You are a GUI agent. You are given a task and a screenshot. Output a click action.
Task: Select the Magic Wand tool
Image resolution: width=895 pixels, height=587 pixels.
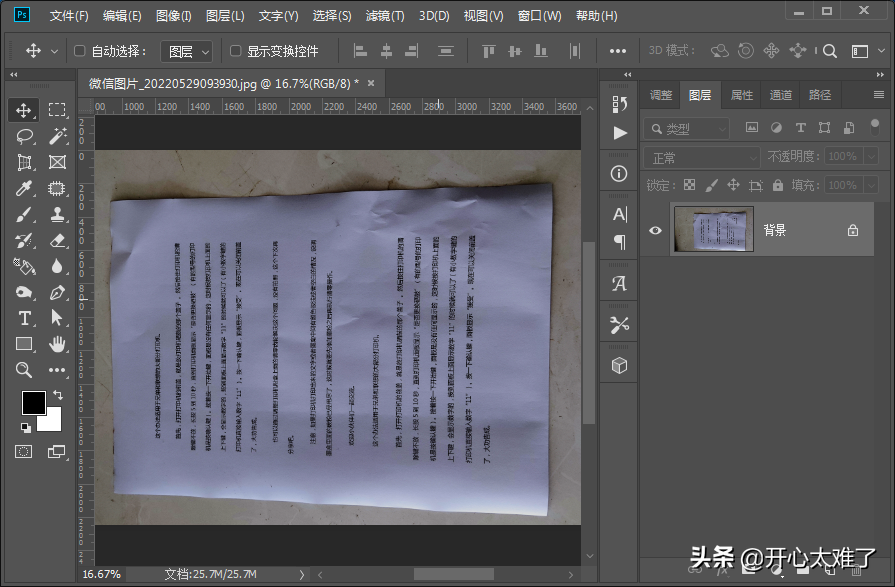click(57, 136)
